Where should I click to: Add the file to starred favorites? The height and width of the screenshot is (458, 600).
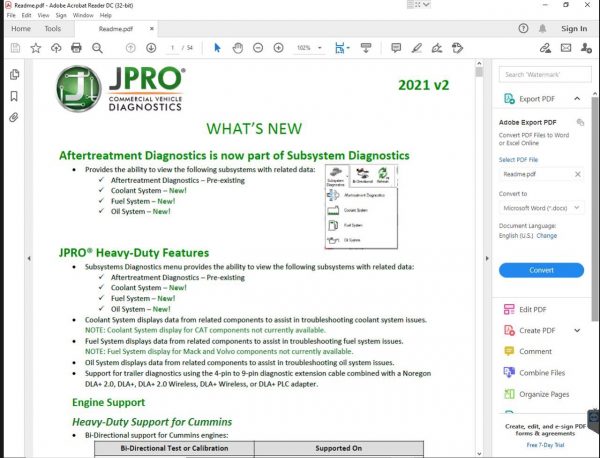point(36,48)
